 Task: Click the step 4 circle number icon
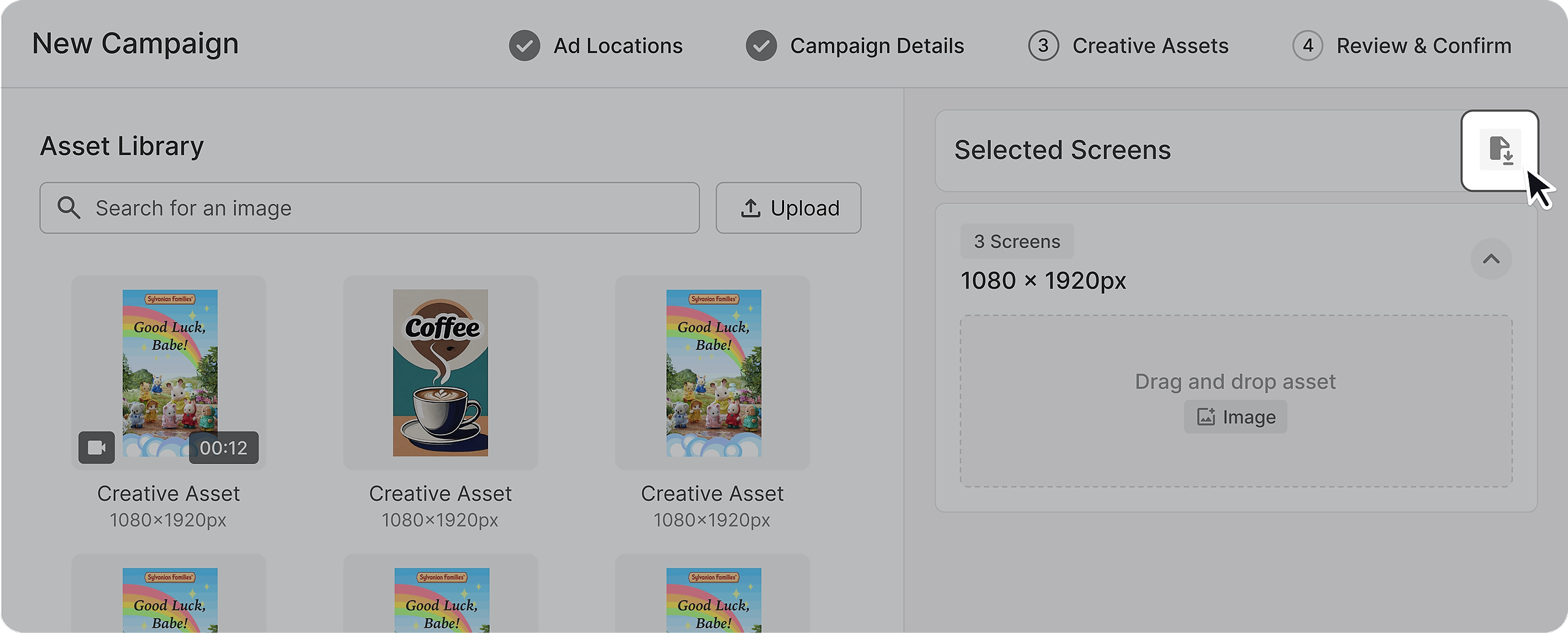pyautogui.click(x=1308, y=46)
